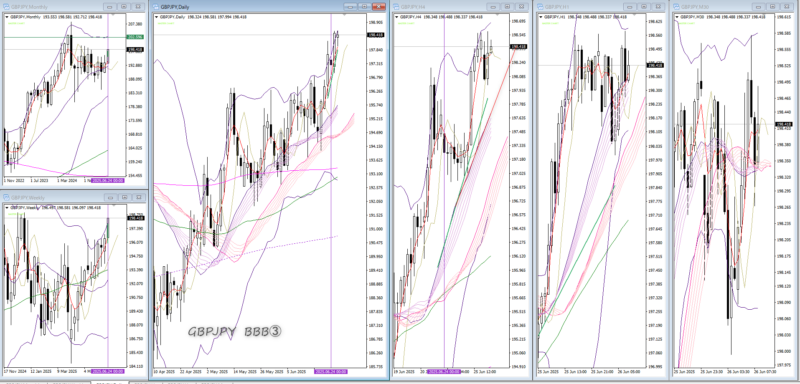Close the GBPJPY,H1 chart window
This screenshot has height=384, width=800.
point(658,7)
